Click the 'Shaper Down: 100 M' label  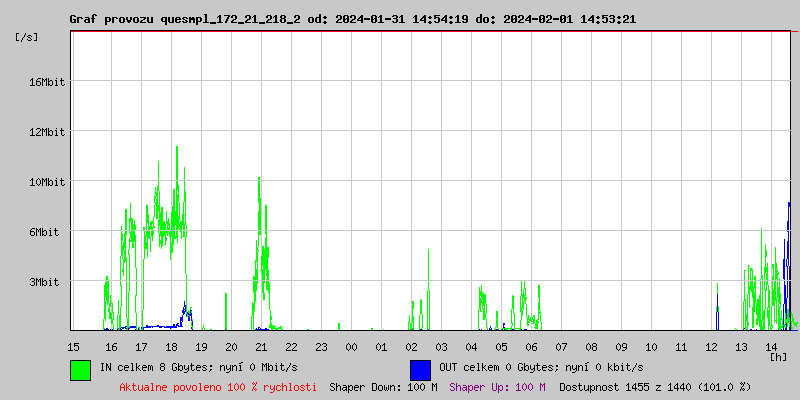click(x=383, y=387)
